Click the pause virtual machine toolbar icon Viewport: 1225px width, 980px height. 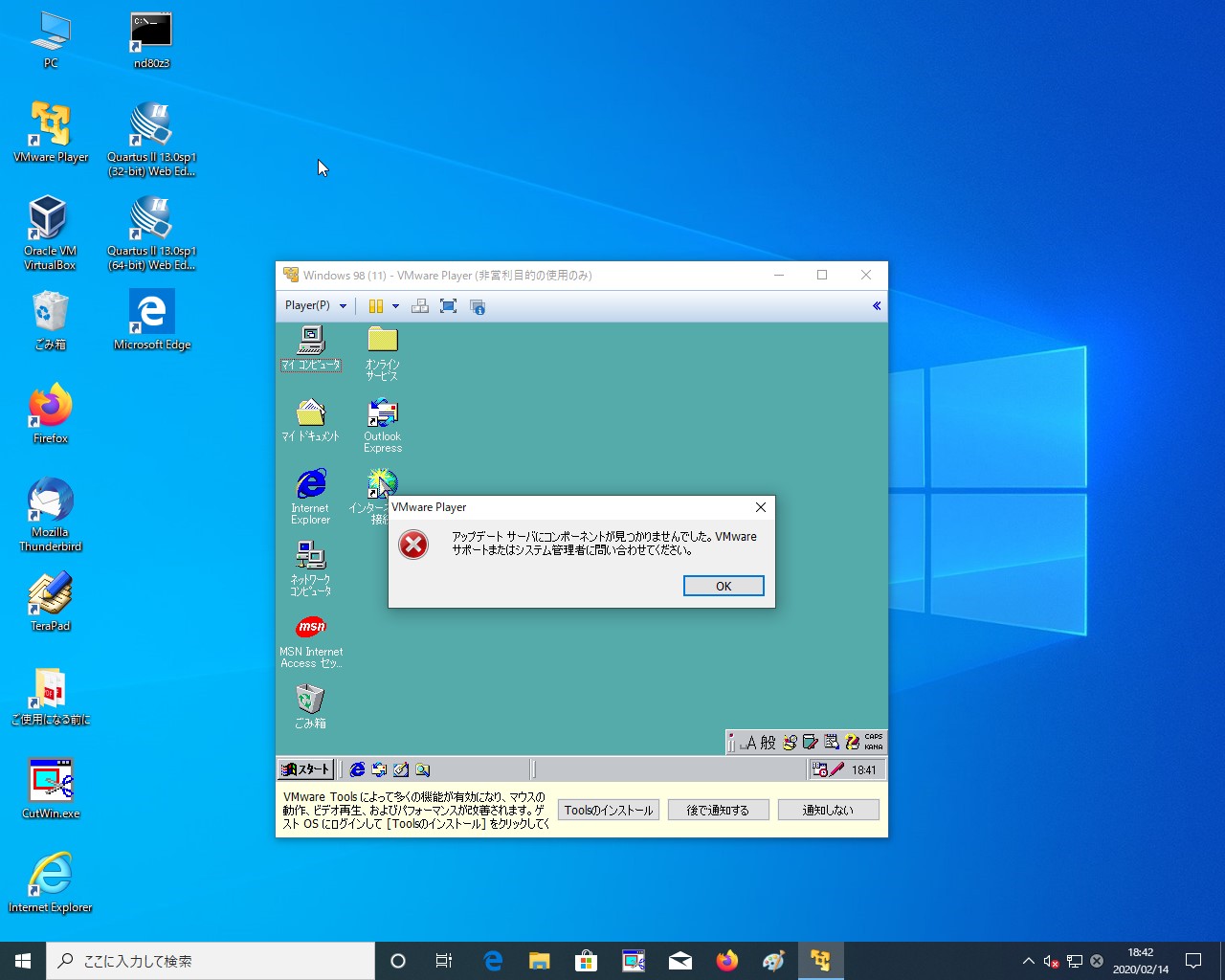pyautogui.click(x=376, y=306)
